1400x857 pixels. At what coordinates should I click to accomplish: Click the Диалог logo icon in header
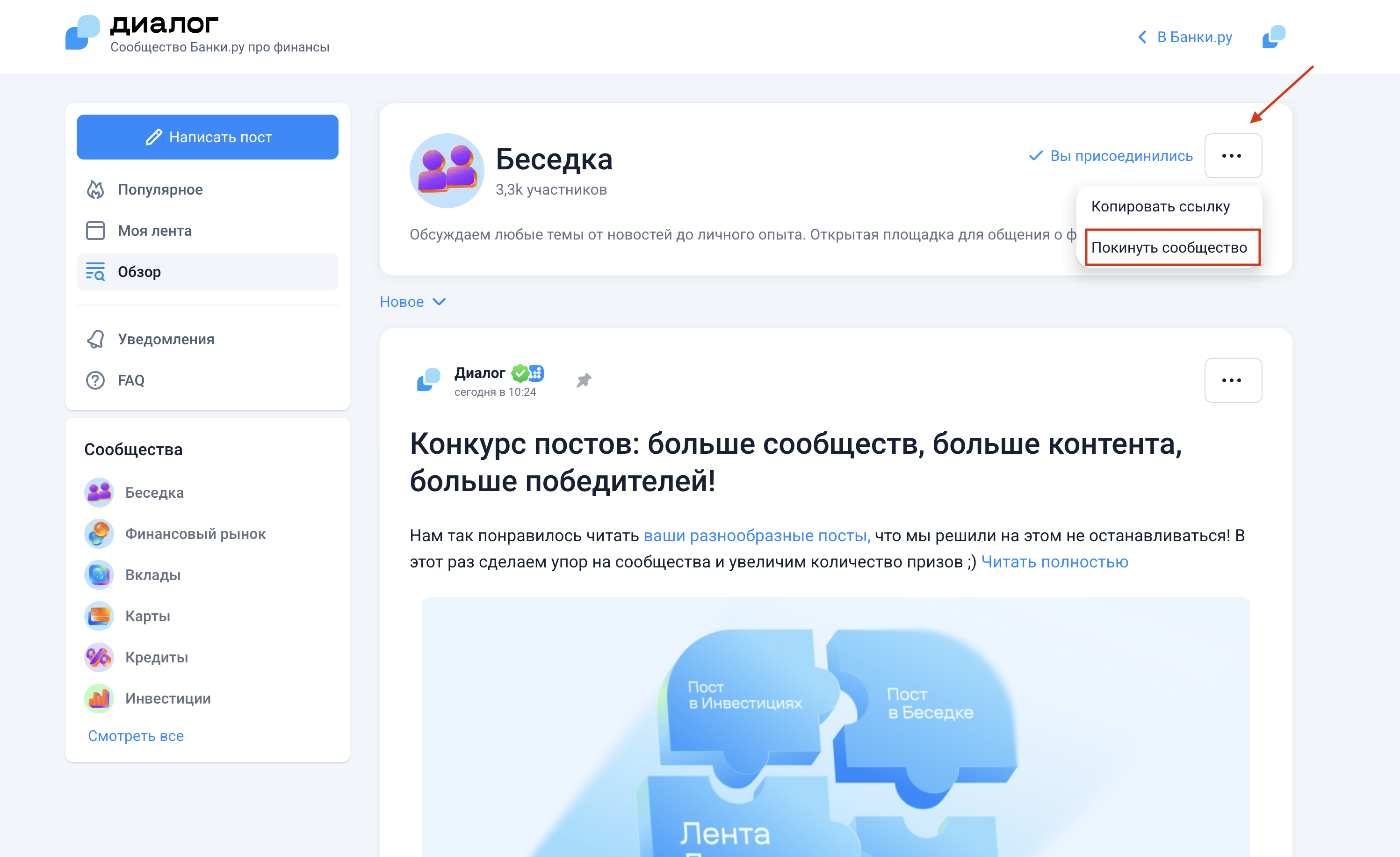[x=82, y=32]
